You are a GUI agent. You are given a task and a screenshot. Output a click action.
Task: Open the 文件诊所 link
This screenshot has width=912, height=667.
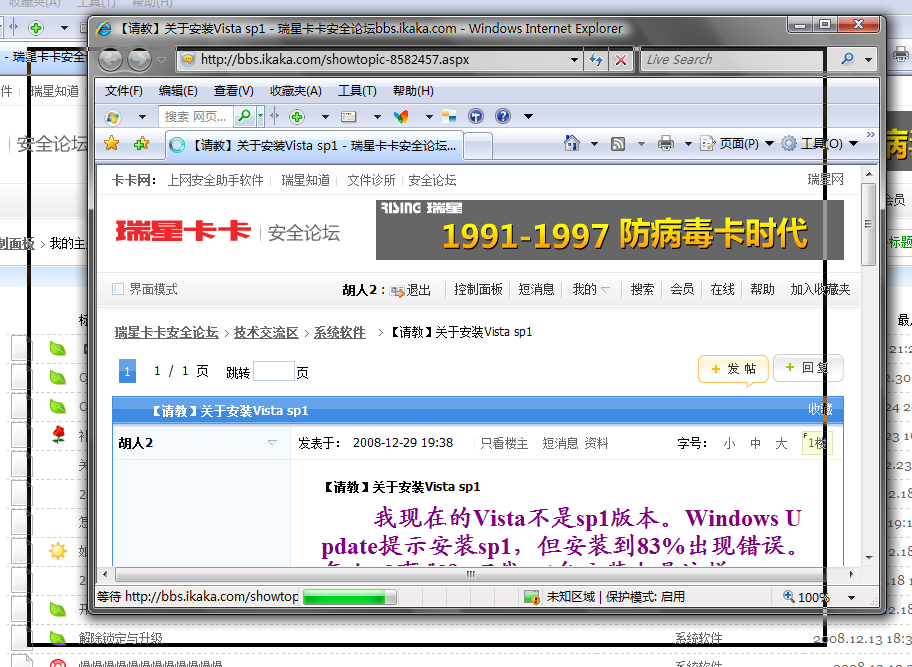click(x=371, y=180)
